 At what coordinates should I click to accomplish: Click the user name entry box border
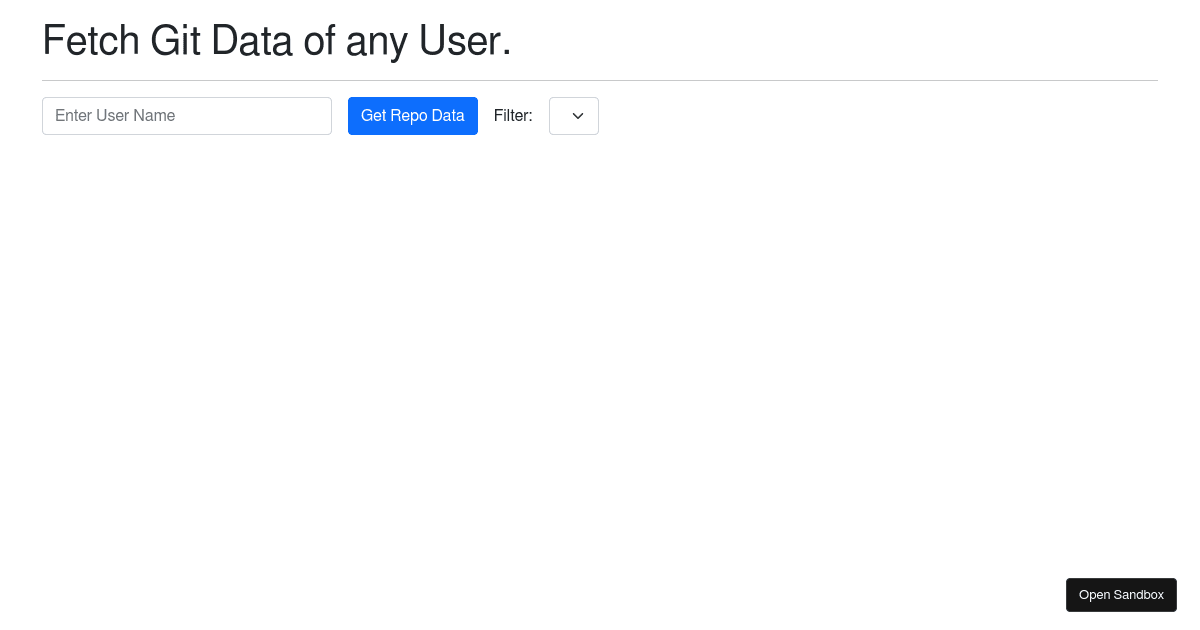[x=186, y=99]
